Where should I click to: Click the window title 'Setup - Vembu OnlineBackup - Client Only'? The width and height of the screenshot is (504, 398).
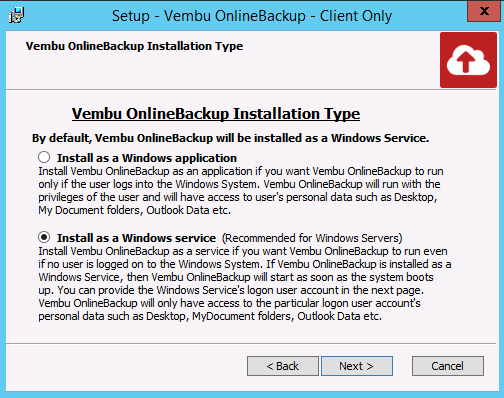[x=252, y=16]
